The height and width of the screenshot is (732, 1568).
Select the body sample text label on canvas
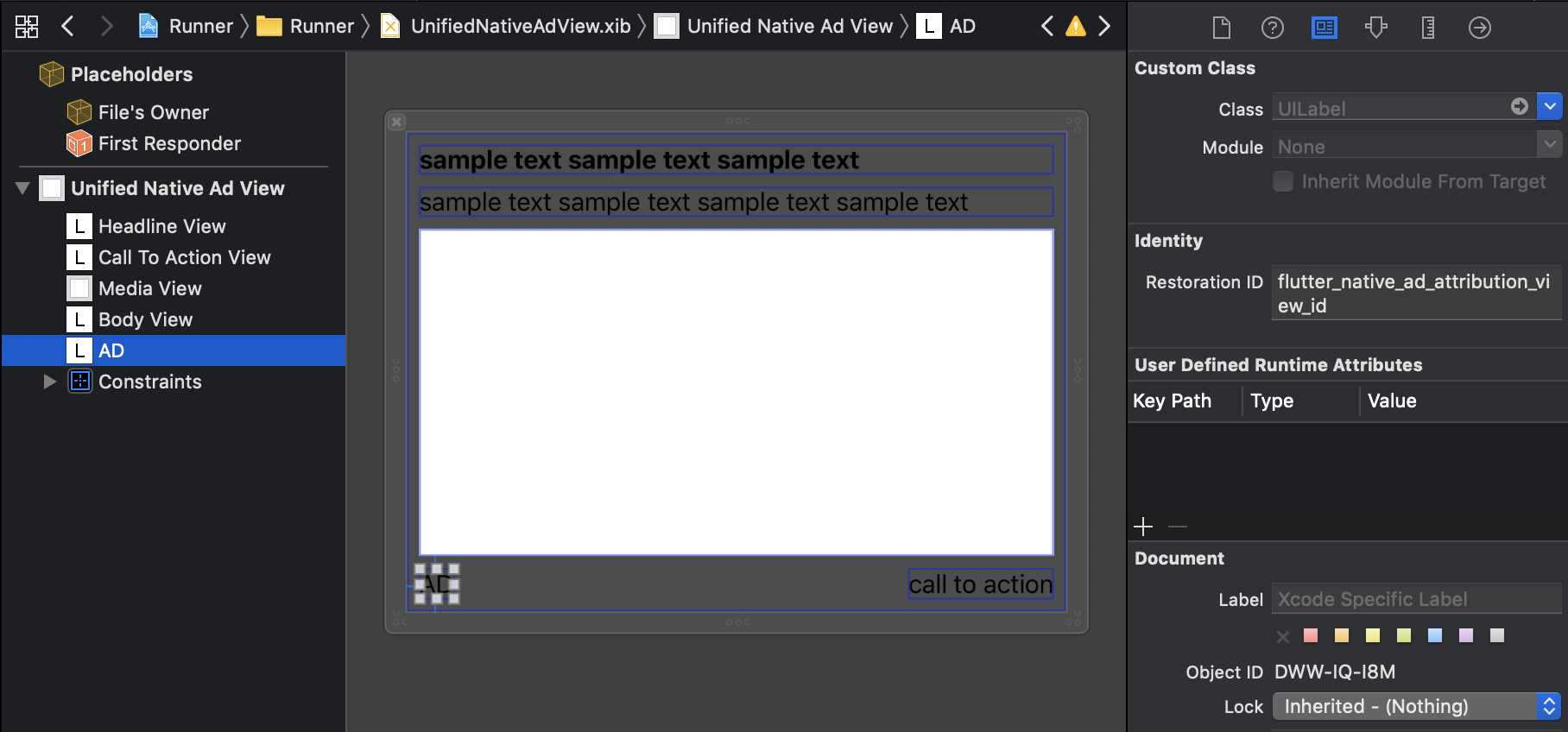pyautogui.click(x=736, y=202)
